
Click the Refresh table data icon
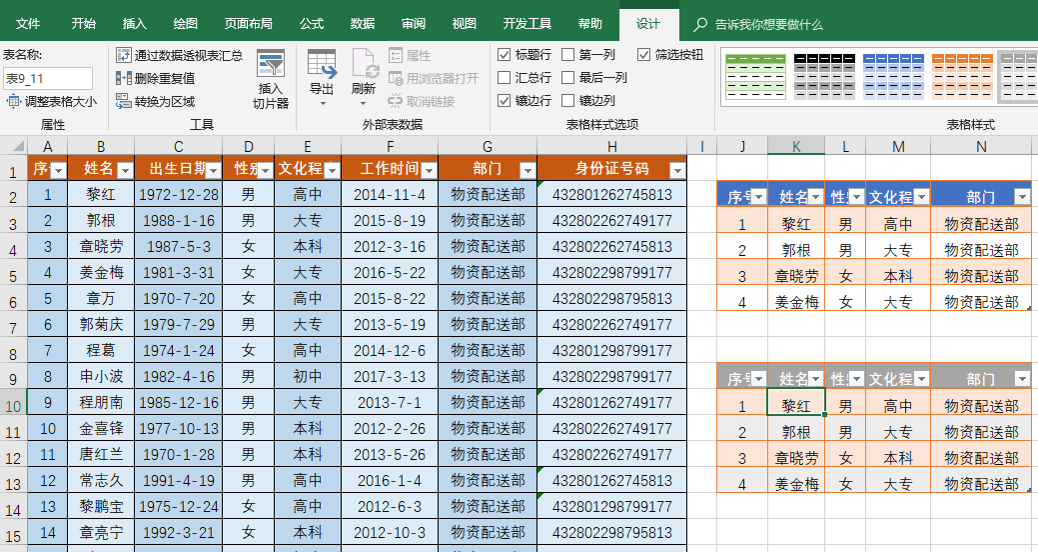click(364, 65)
